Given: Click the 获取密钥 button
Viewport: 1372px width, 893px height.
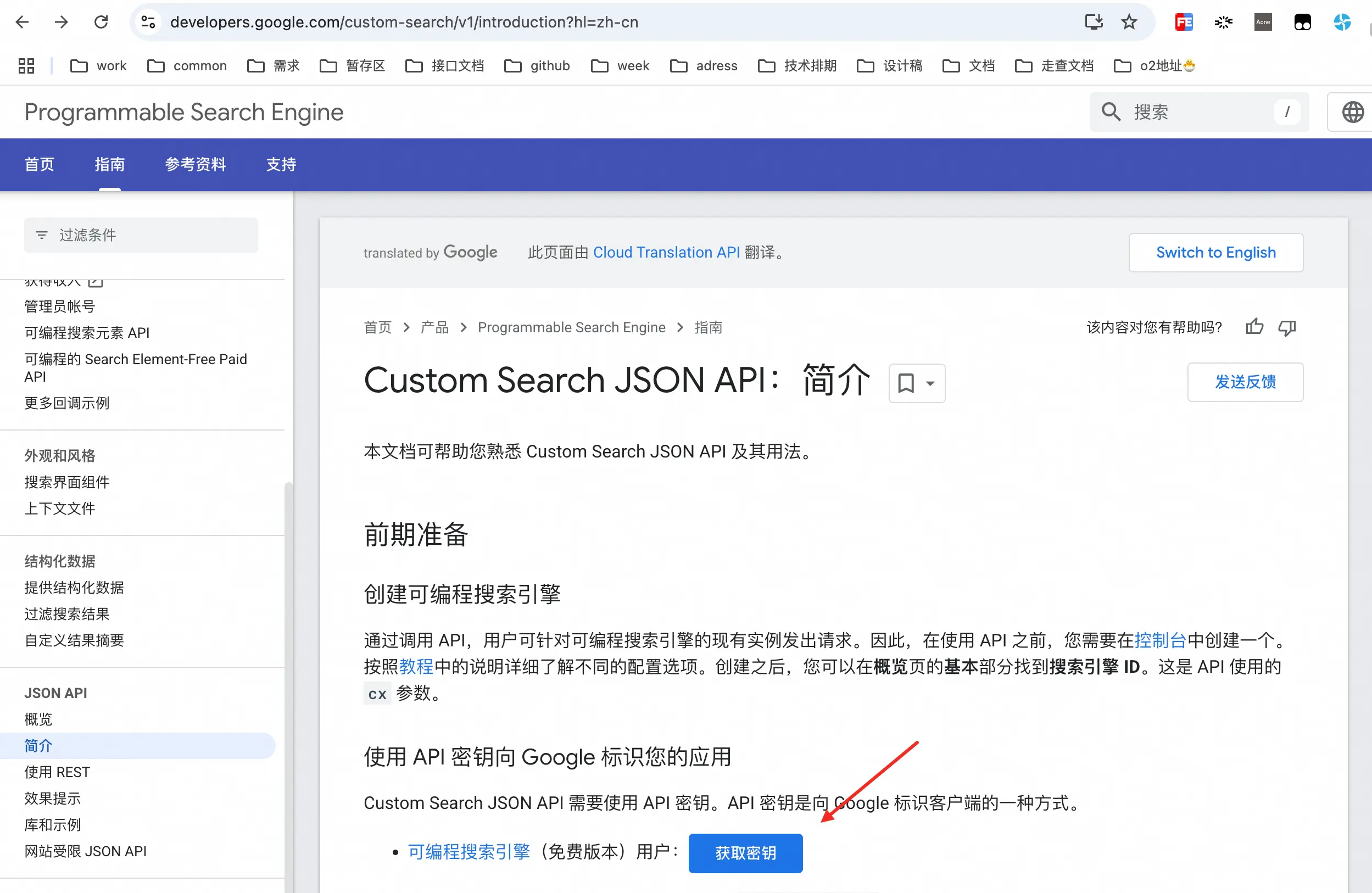Looking at the screenshot, I should [745, 853].
